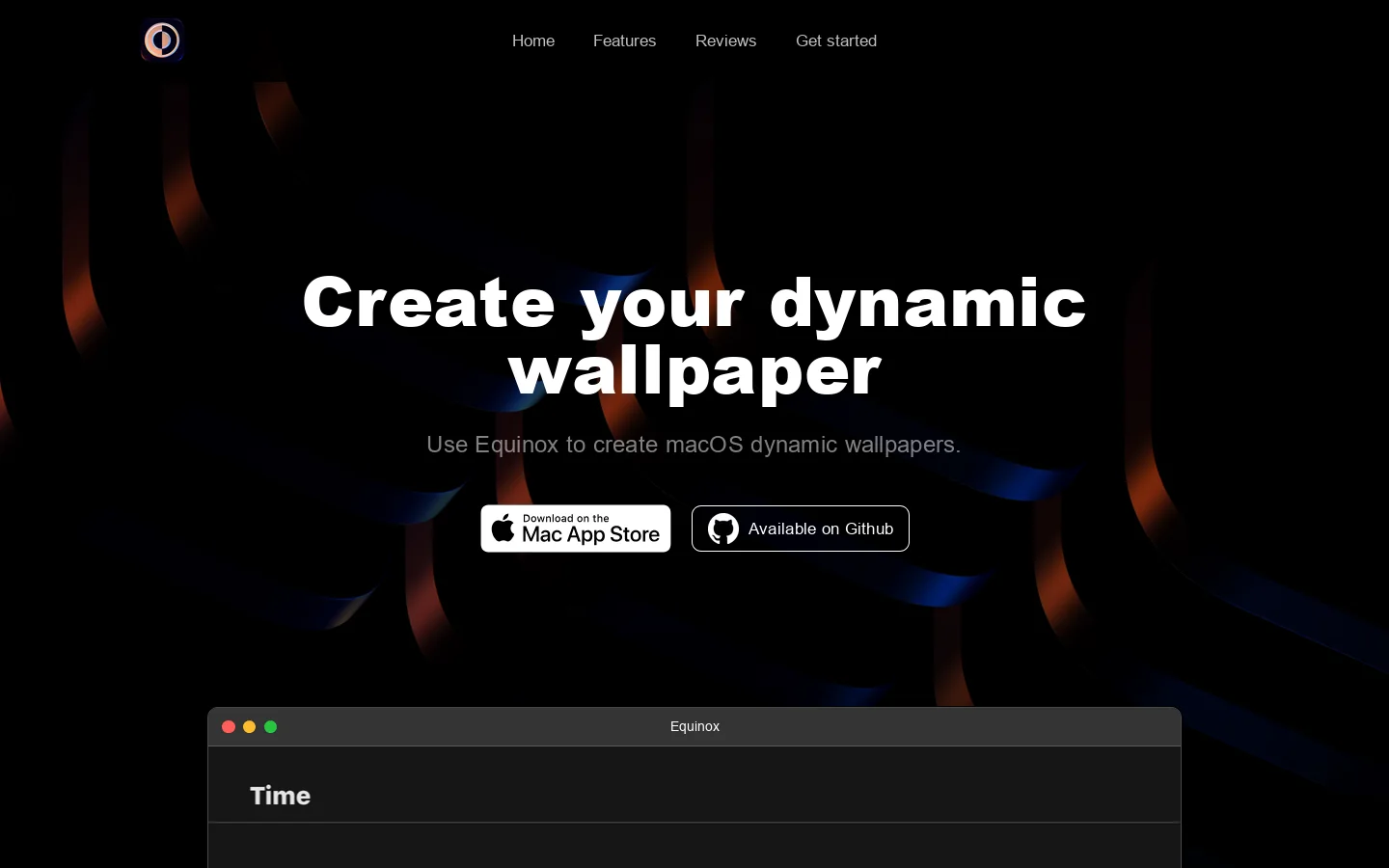Open the Reviews nav link

(x=725, y=41)
